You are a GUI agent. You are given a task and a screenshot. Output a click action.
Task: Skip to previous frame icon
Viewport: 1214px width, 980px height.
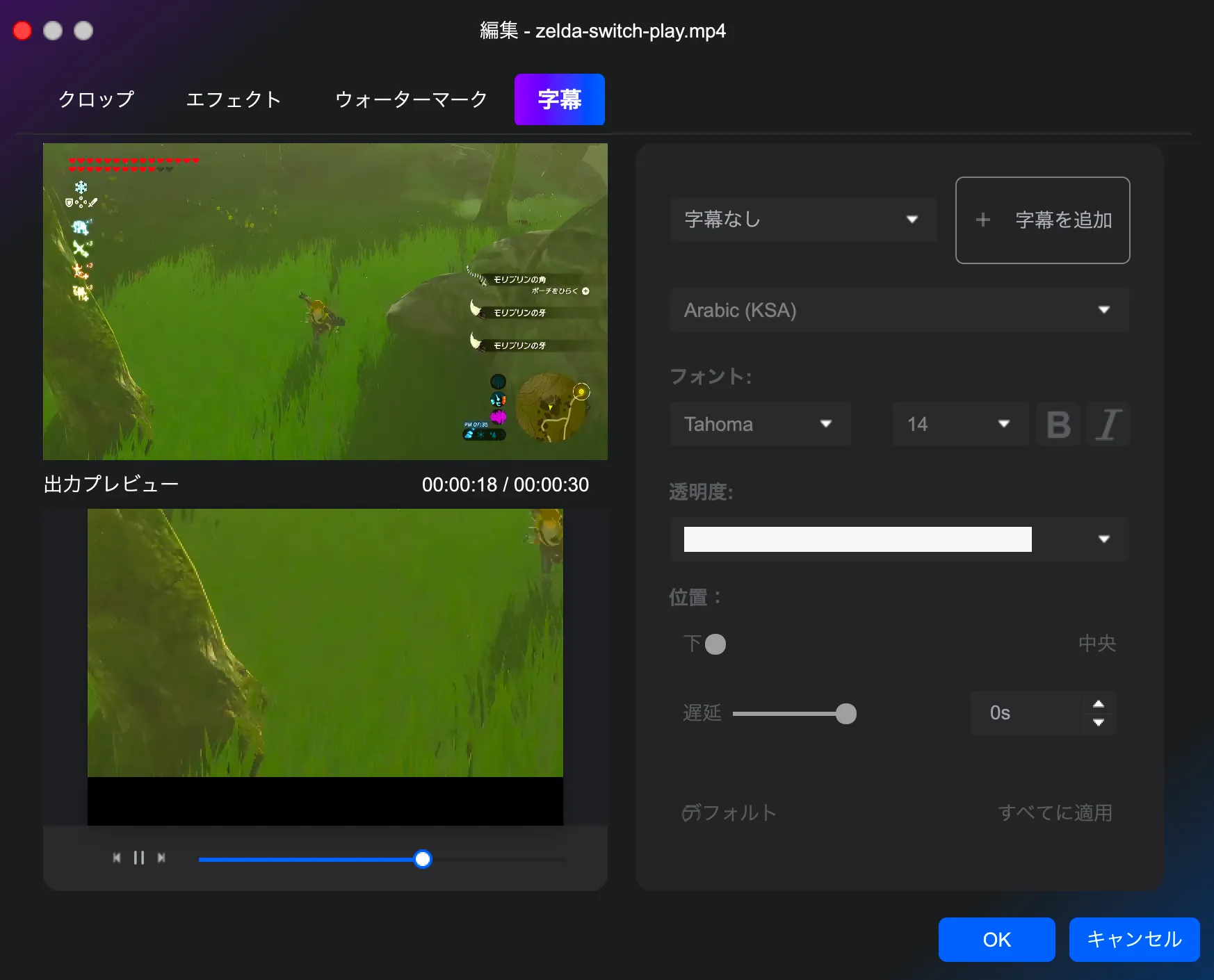(117, 858)
